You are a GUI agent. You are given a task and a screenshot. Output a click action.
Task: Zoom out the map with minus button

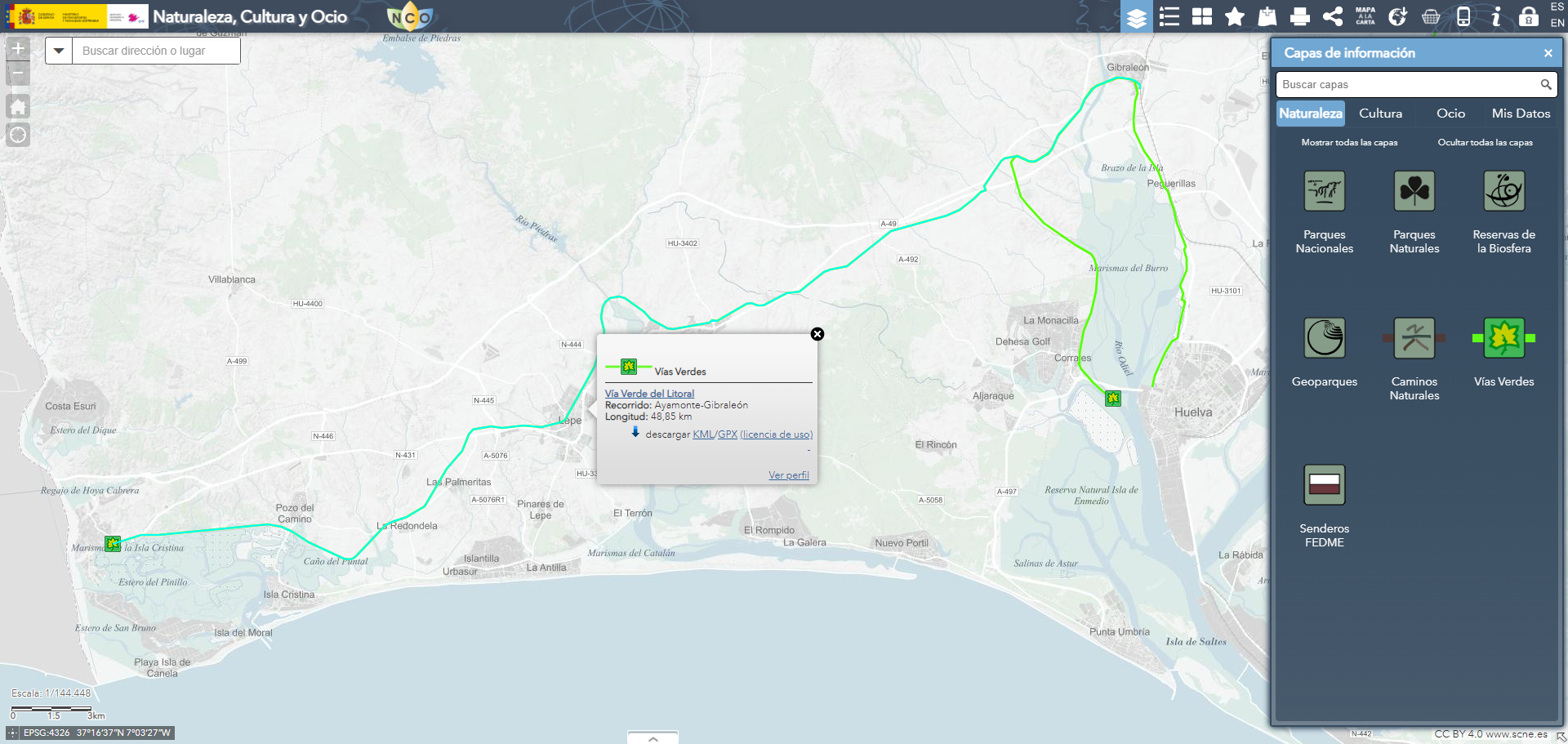coord(18,74)
